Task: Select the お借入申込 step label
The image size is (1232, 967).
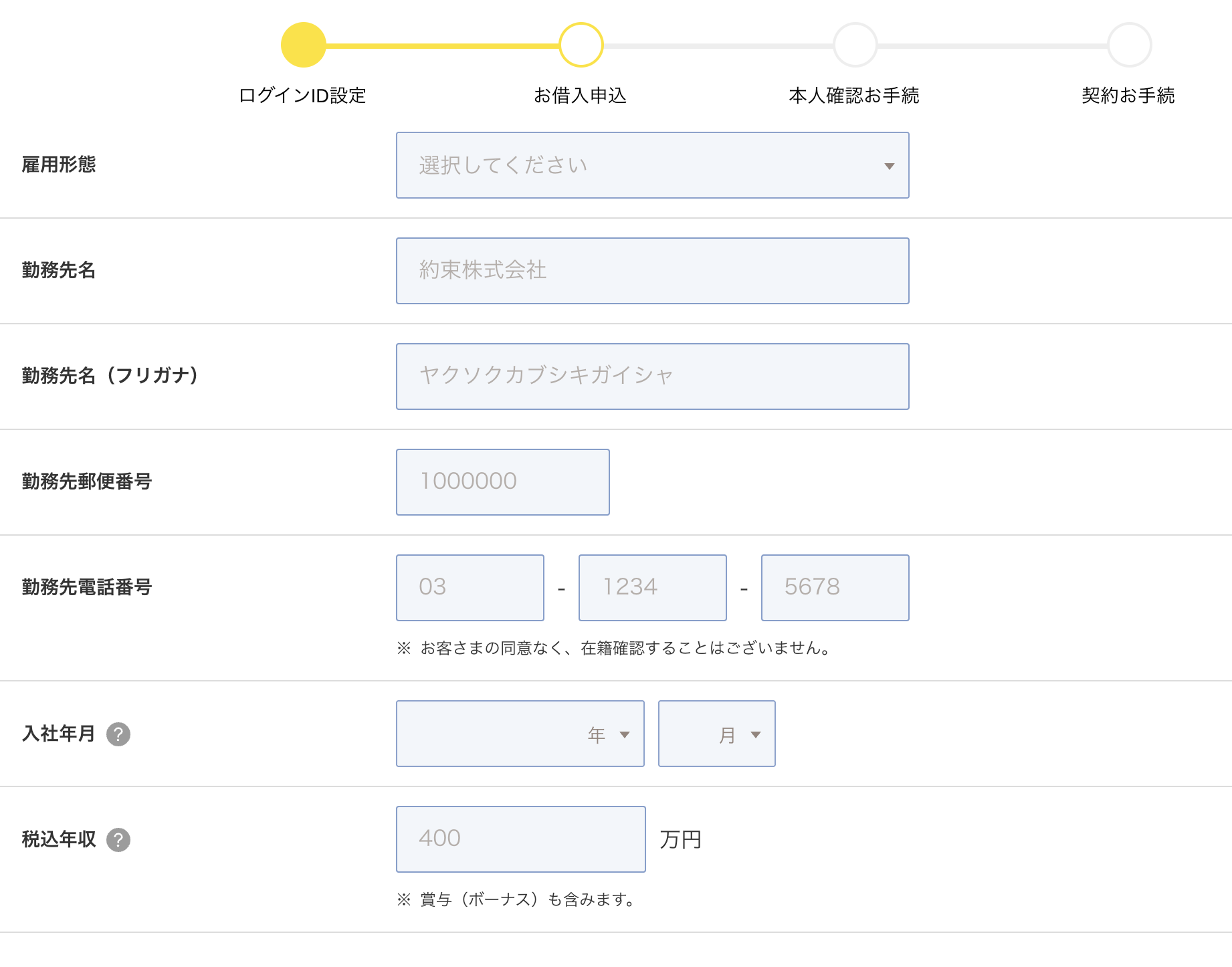Action: 580,96
